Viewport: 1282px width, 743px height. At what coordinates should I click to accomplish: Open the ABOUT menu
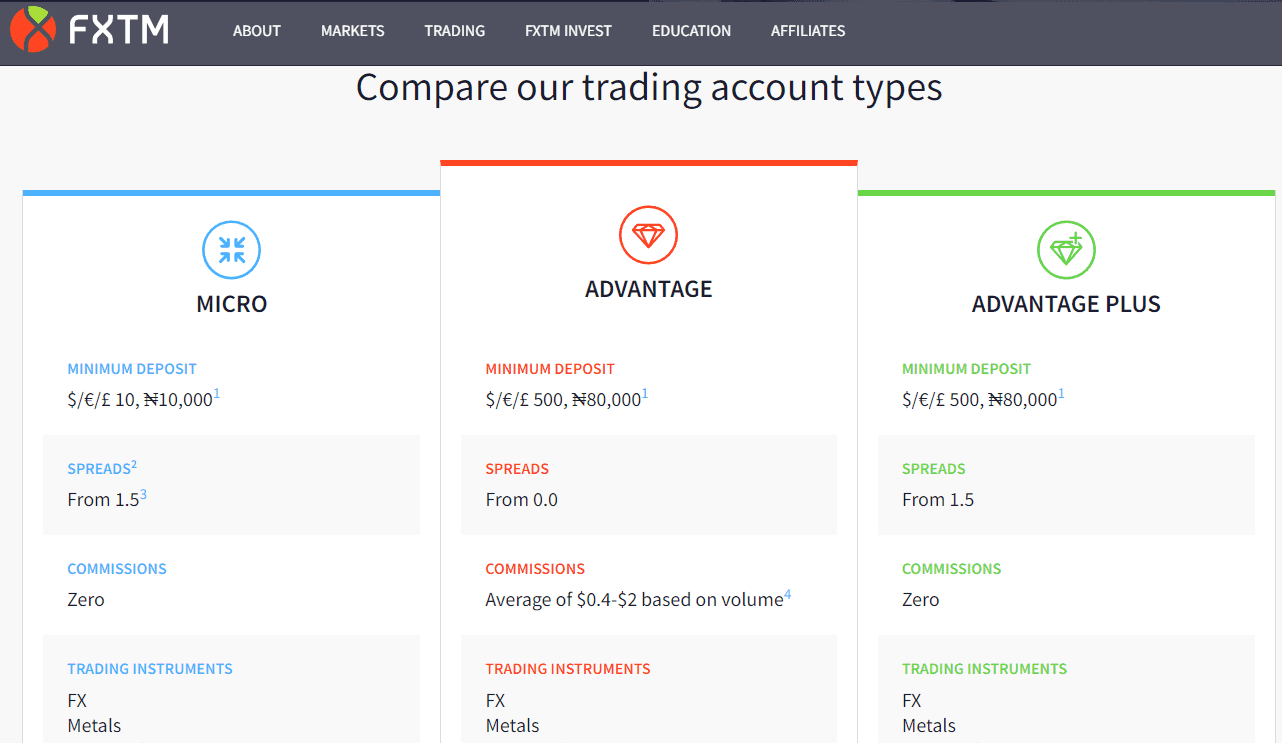[256, 31]
